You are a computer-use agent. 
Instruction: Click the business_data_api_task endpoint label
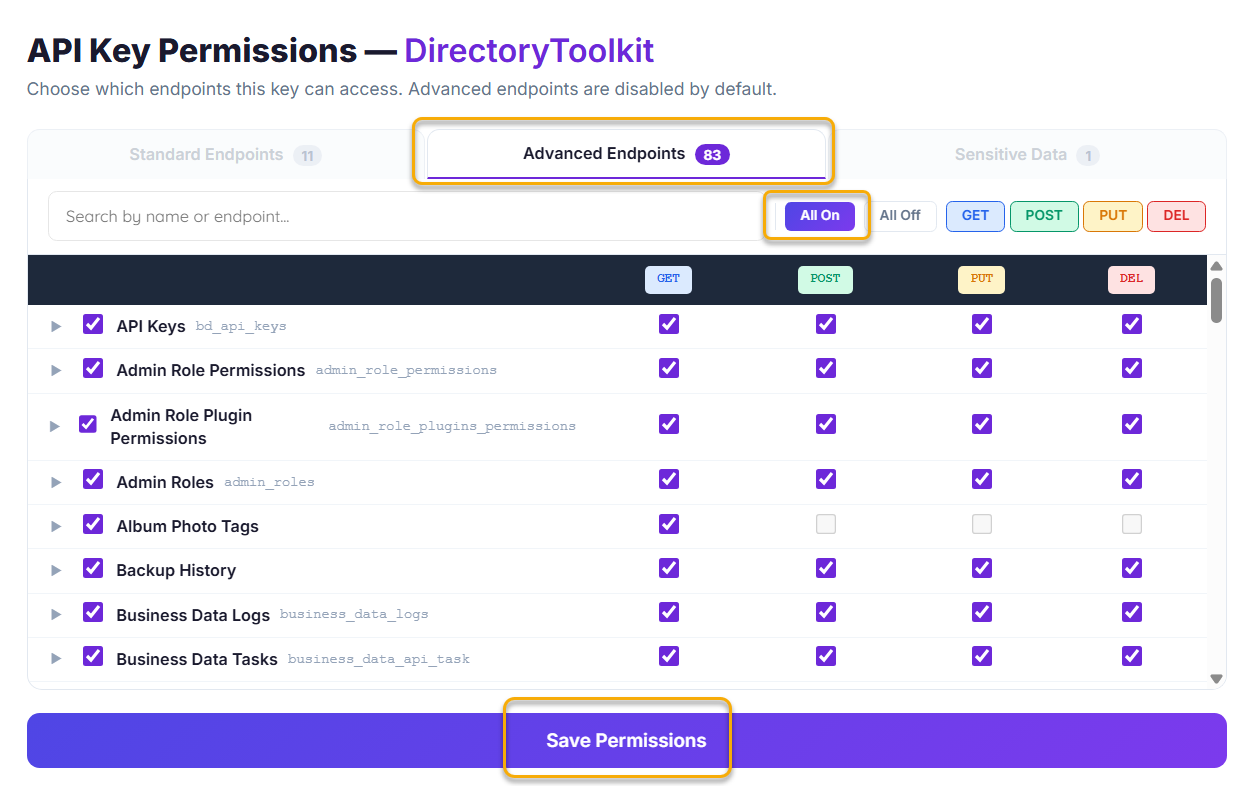pos(379,659)
